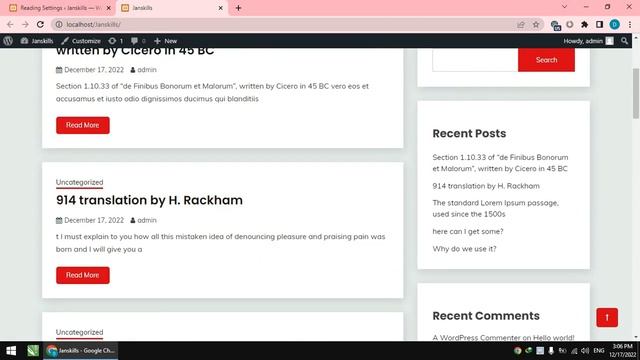This screenshot has width=640, height=360.
Task: Click the admin author of Rackham post
Action: click(x=147, y=220)
